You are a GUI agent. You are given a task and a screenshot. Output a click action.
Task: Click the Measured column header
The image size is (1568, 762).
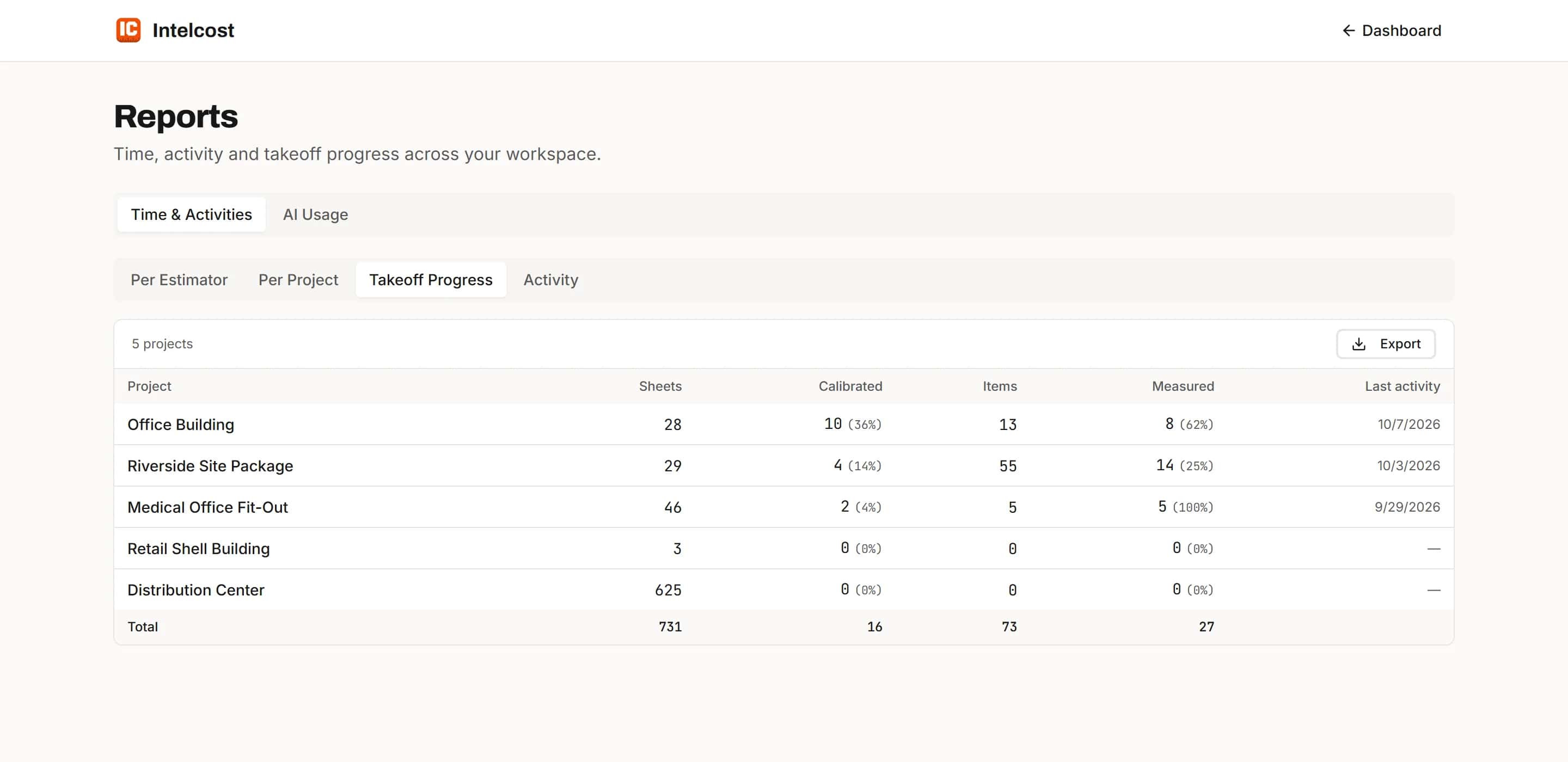(x=1182, y=386)
